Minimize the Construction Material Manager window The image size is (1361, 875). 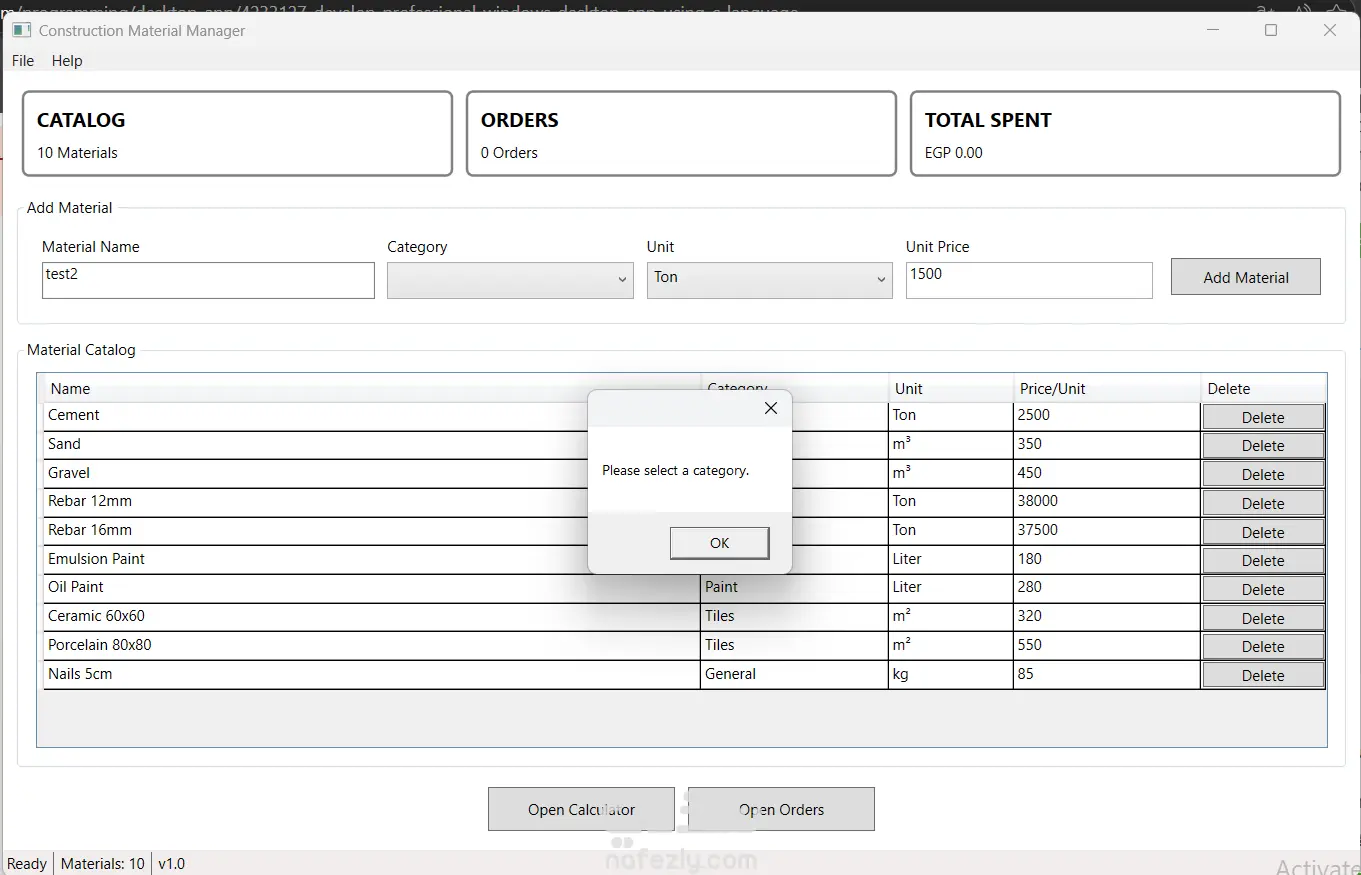pyautogui.click(x=1213, y=30)
